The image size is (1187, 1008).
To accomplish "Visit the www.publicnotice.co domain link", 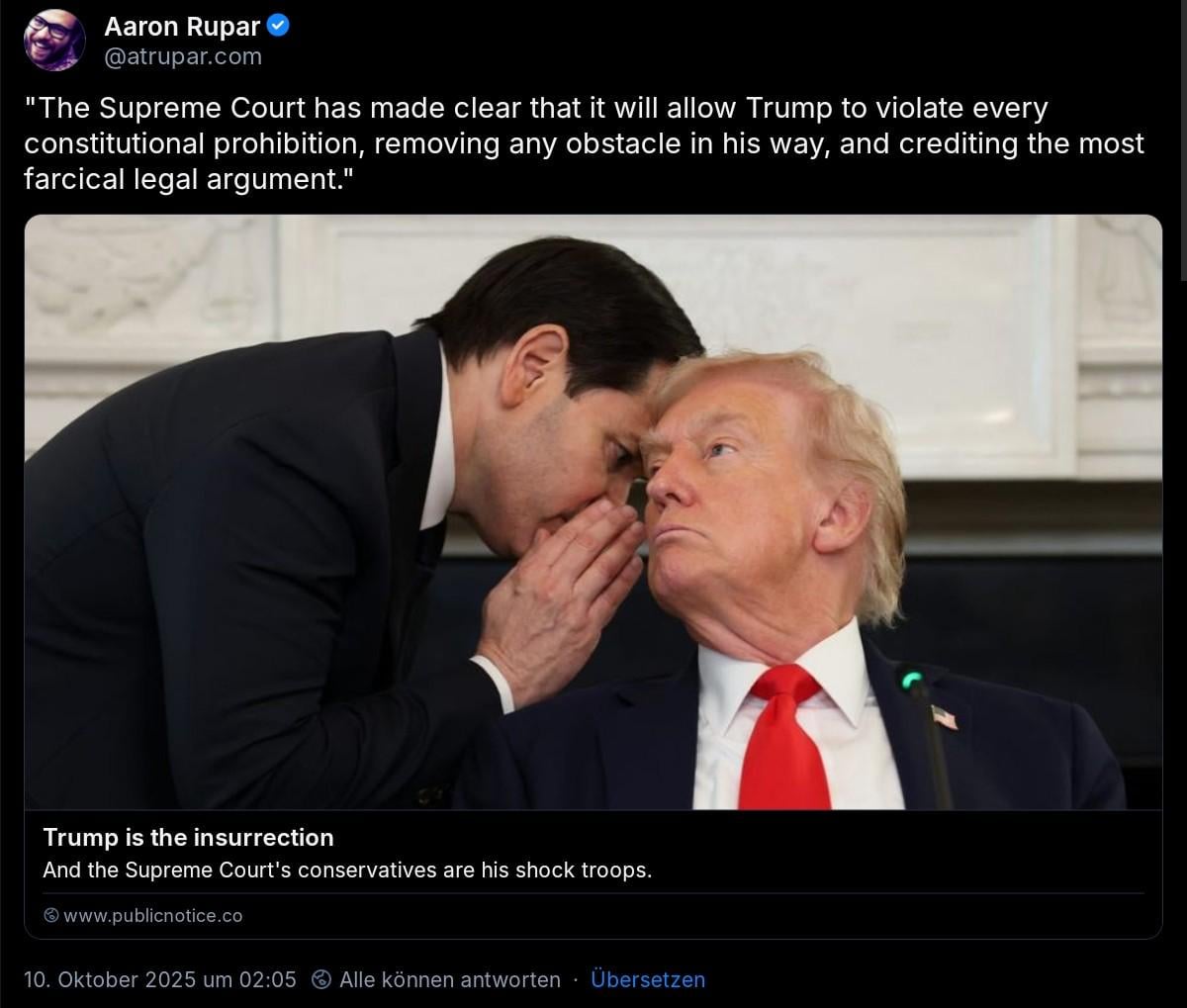I will (x=152, y=916).
